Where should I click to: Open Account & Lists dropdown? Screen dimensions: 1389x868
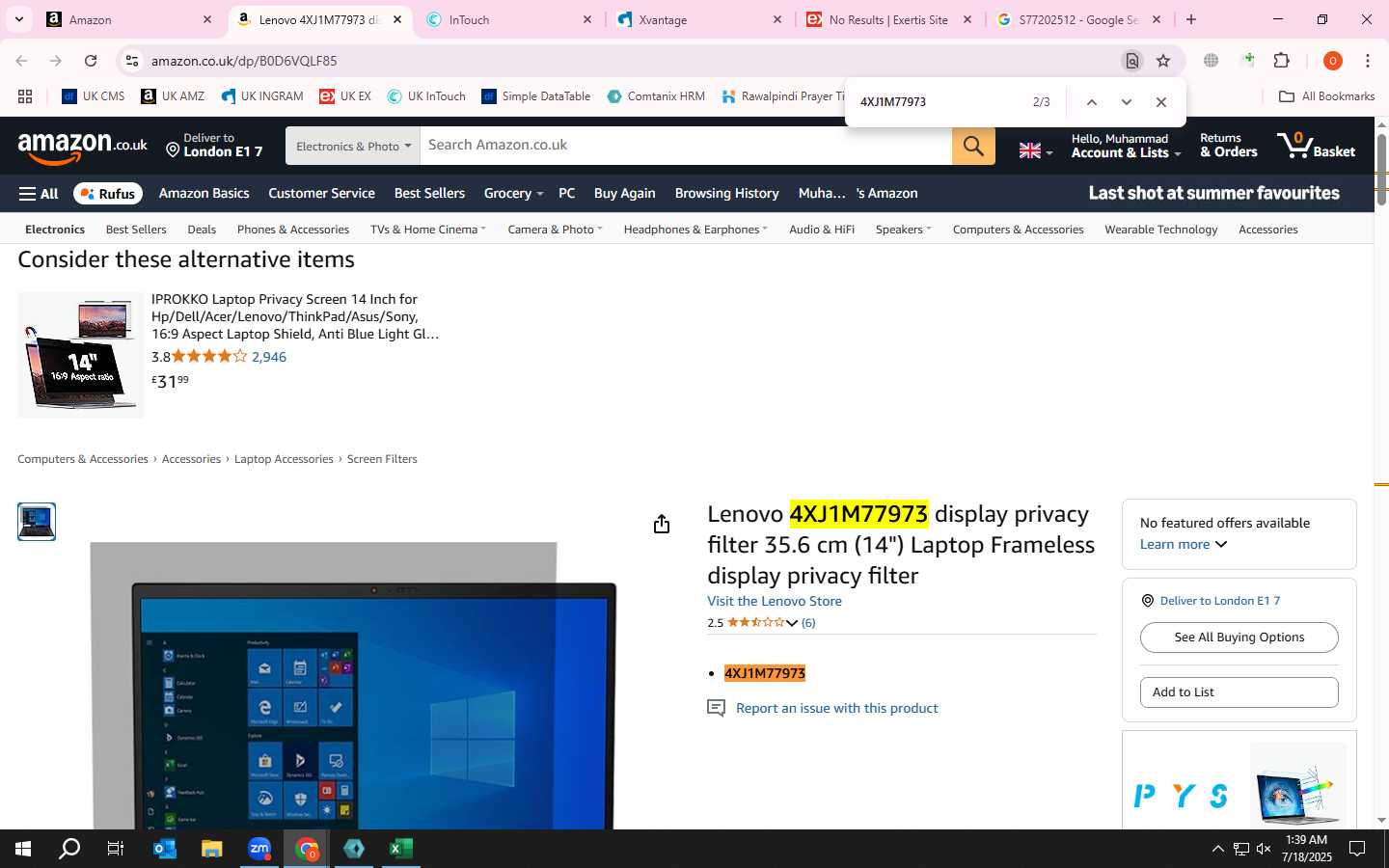[1125, 146]
